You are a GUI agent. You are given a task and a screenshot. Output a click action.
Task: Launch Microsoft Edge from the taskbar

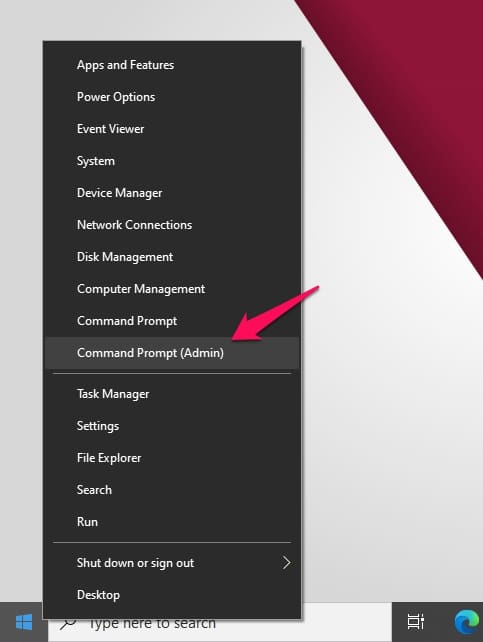tap(467, 622)
